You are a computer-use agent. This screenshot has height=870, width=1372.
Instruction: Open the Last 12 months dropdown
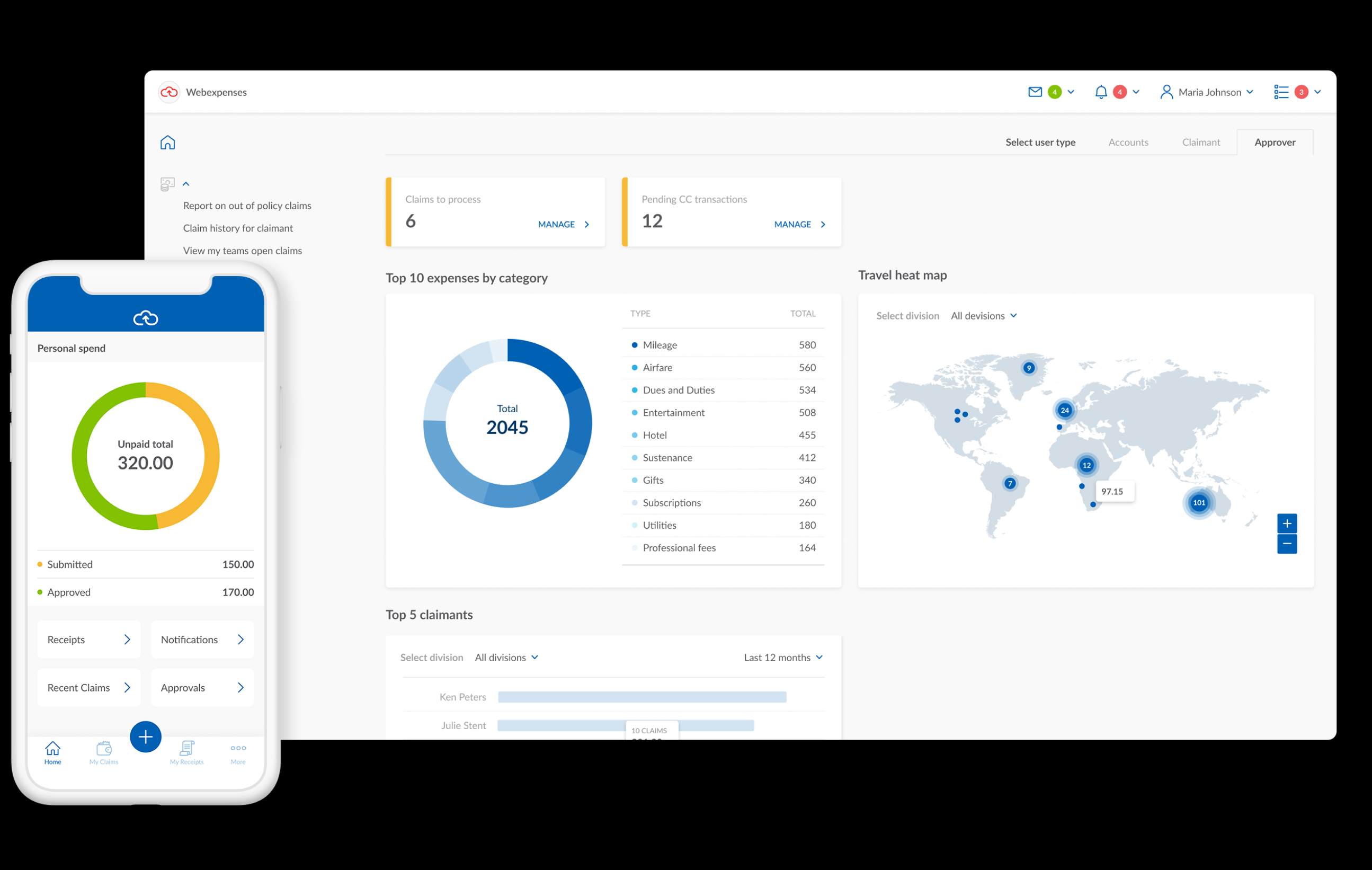pyautogui.click(x=783, y=658)
